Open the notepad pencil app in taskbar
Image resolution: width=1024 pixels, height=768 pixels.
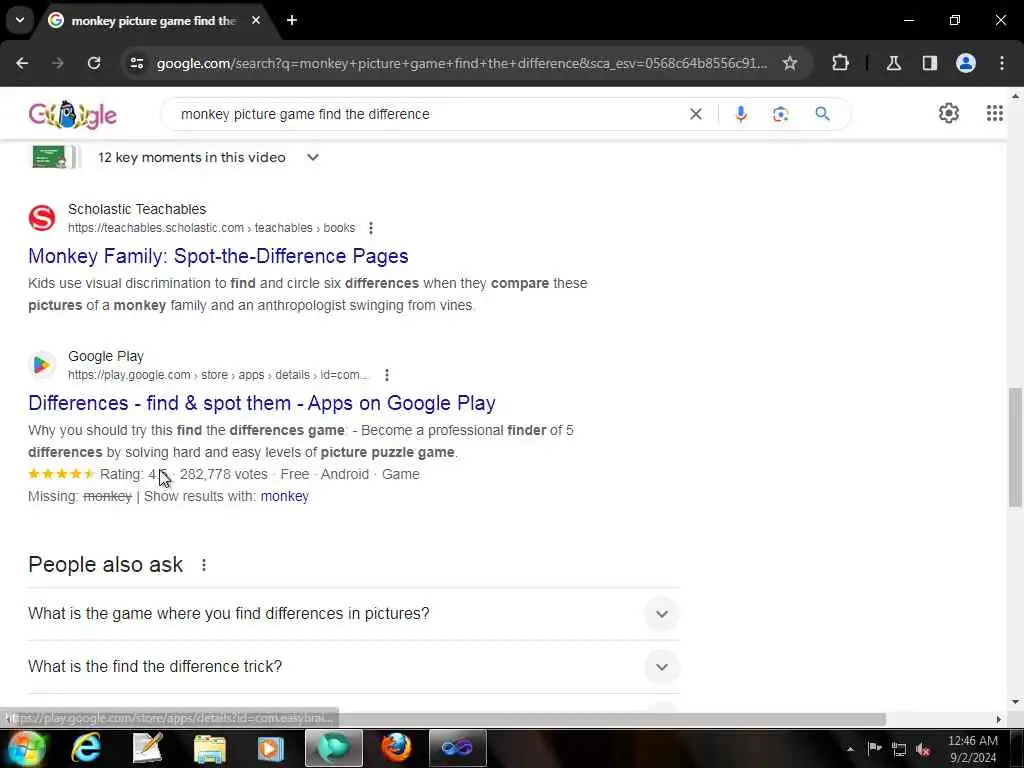(148, 748)
